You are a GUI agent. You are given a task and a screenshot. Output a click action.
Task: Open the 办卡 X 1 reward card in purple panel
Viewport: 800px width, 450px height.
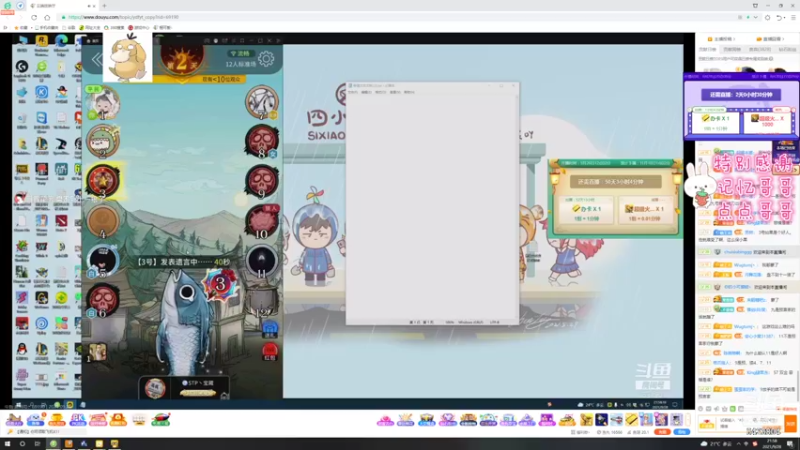(x=715, y=122)
